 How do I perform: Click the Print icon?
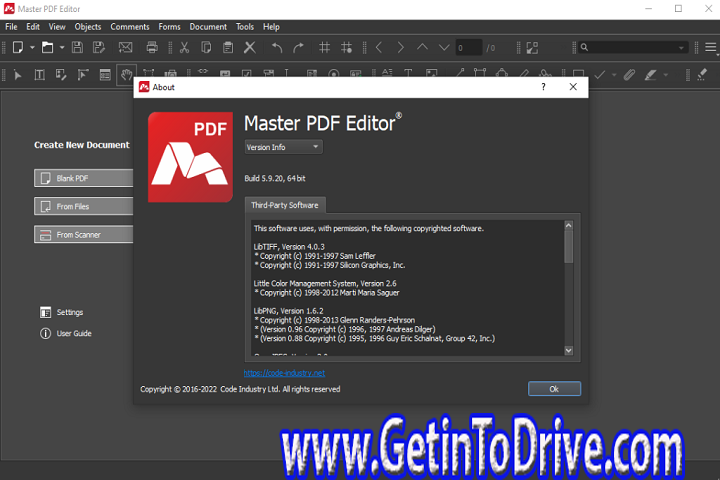152,47
